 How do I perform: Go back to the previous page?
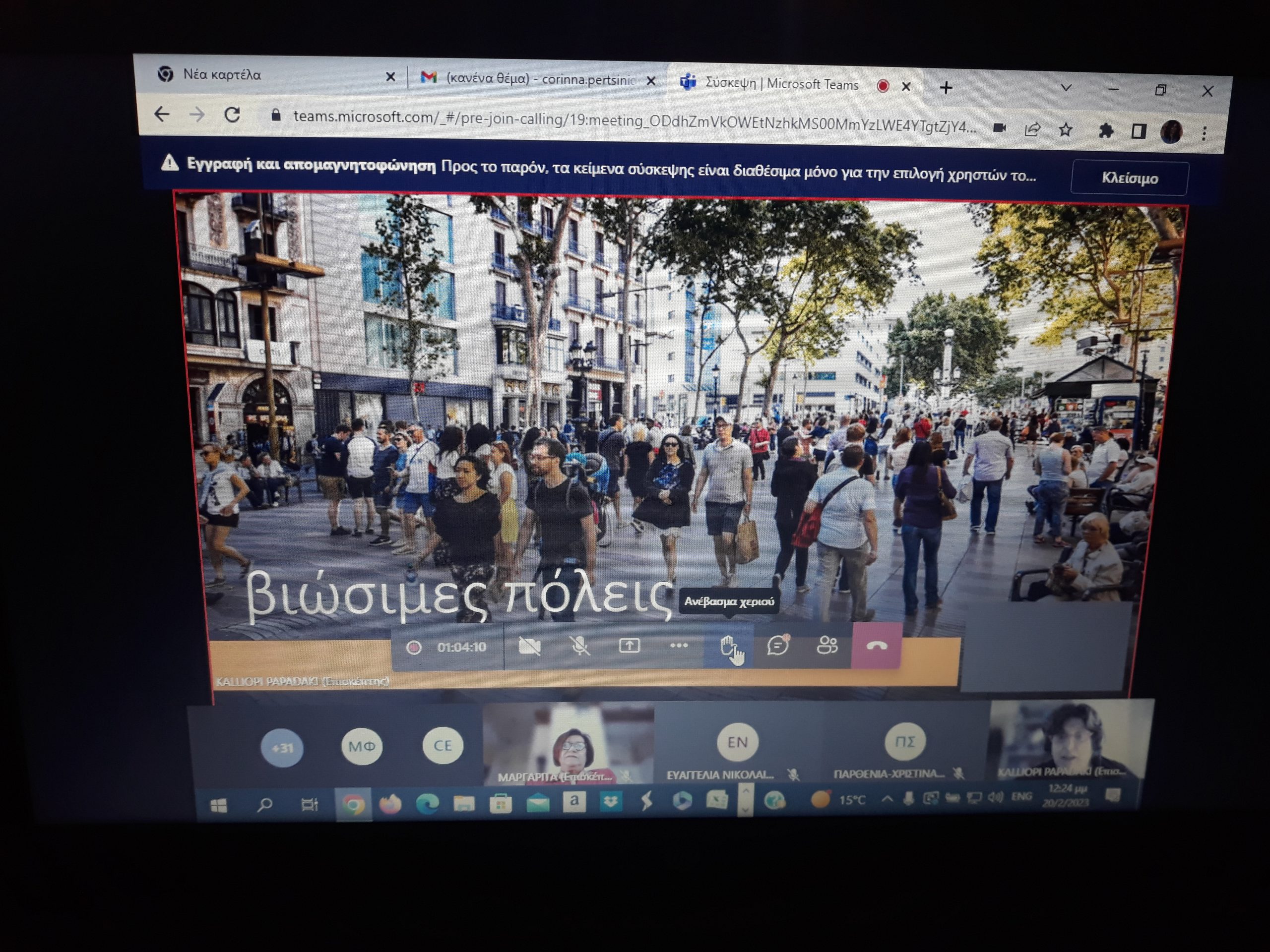163,114
